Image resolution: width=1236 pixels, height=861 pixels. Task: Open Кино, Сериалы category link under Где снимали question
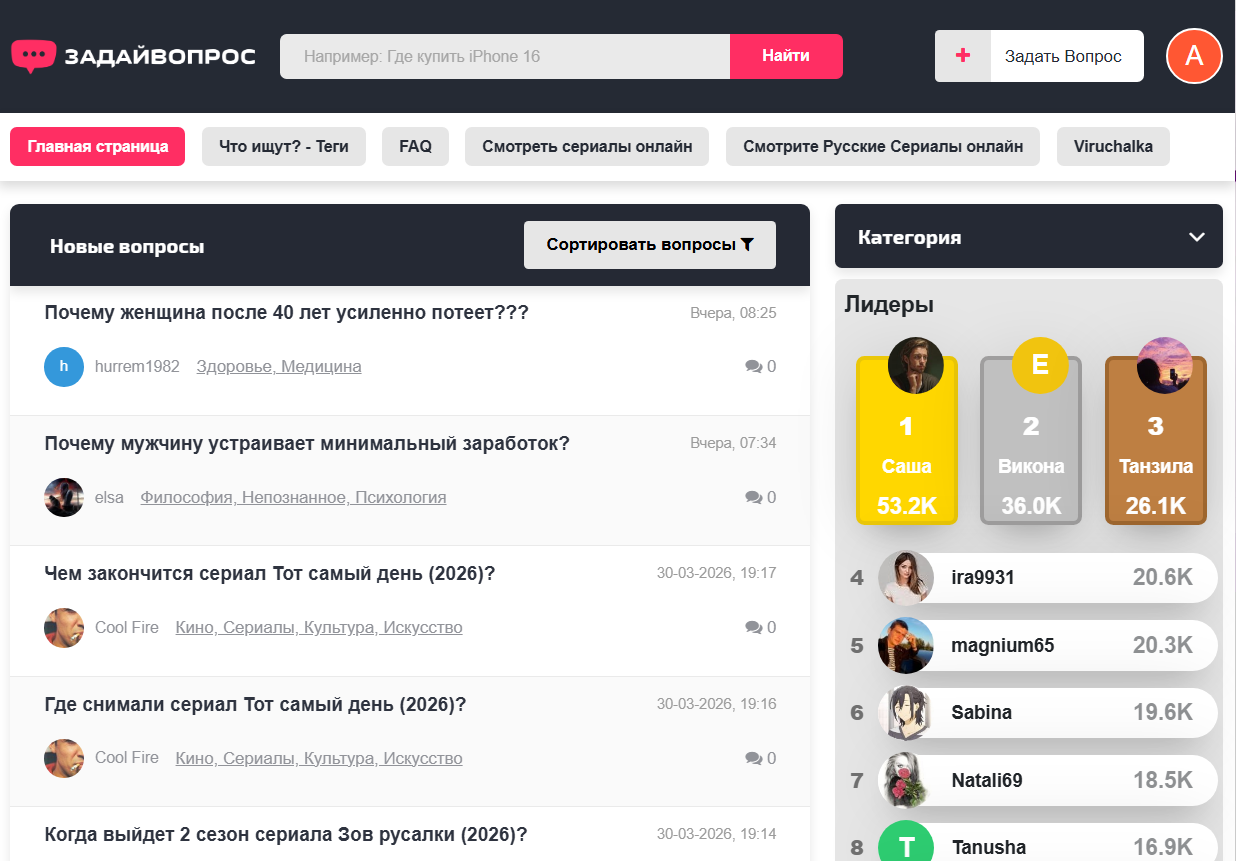tap(319, 758)
